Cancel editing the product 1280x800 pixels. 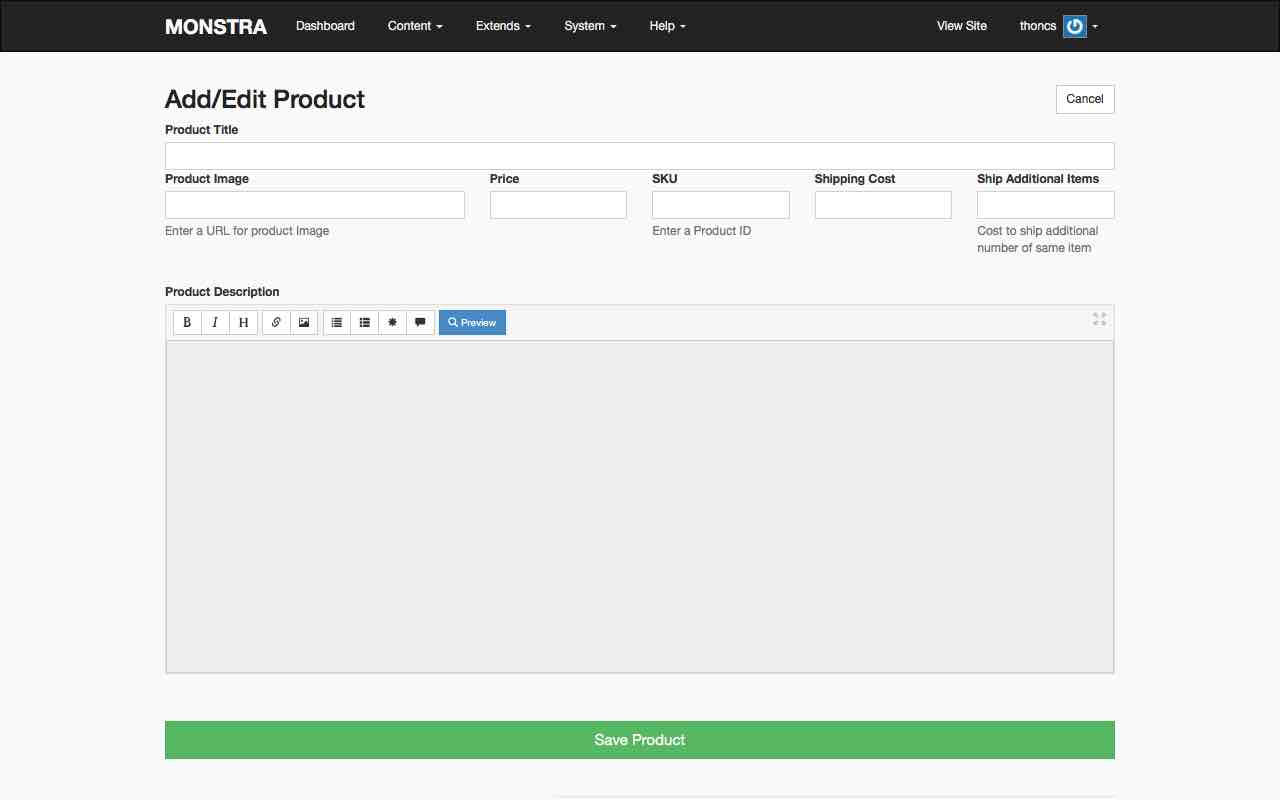(x=1084, y=99)
